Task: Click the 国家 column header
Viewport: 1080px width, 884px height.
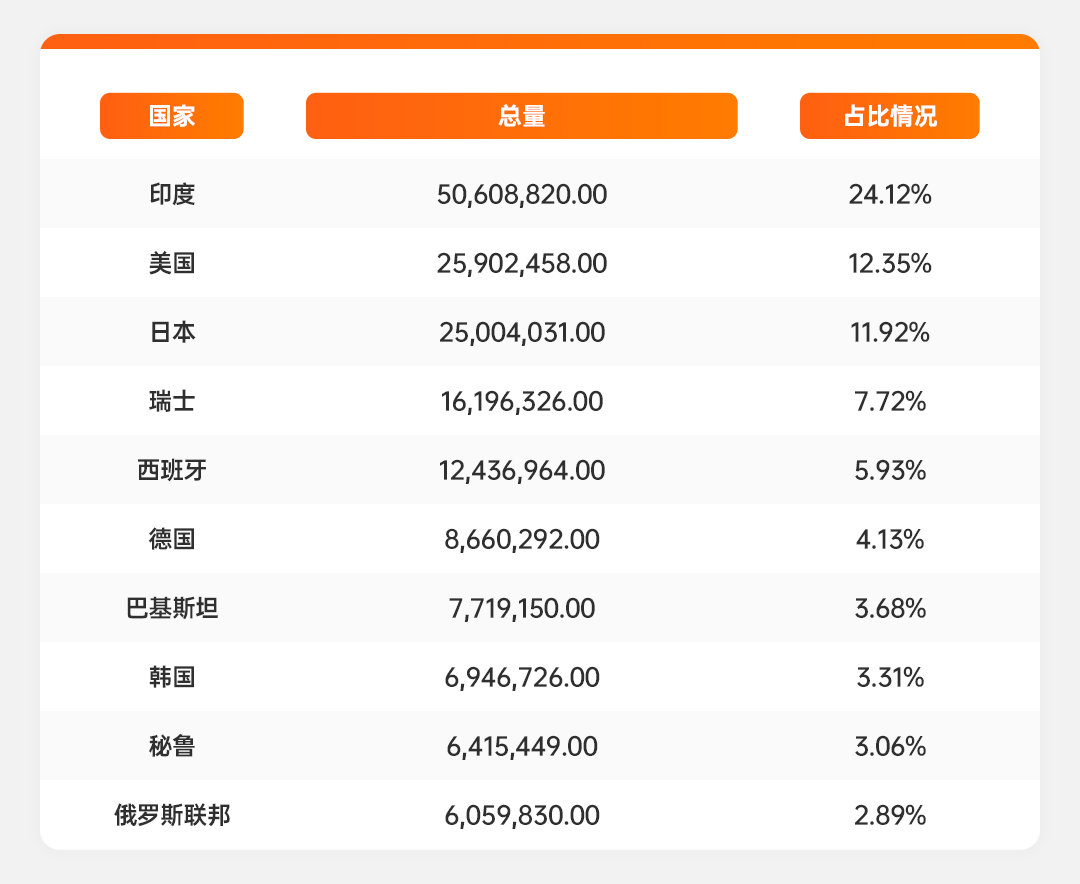Action: [171, 116]
